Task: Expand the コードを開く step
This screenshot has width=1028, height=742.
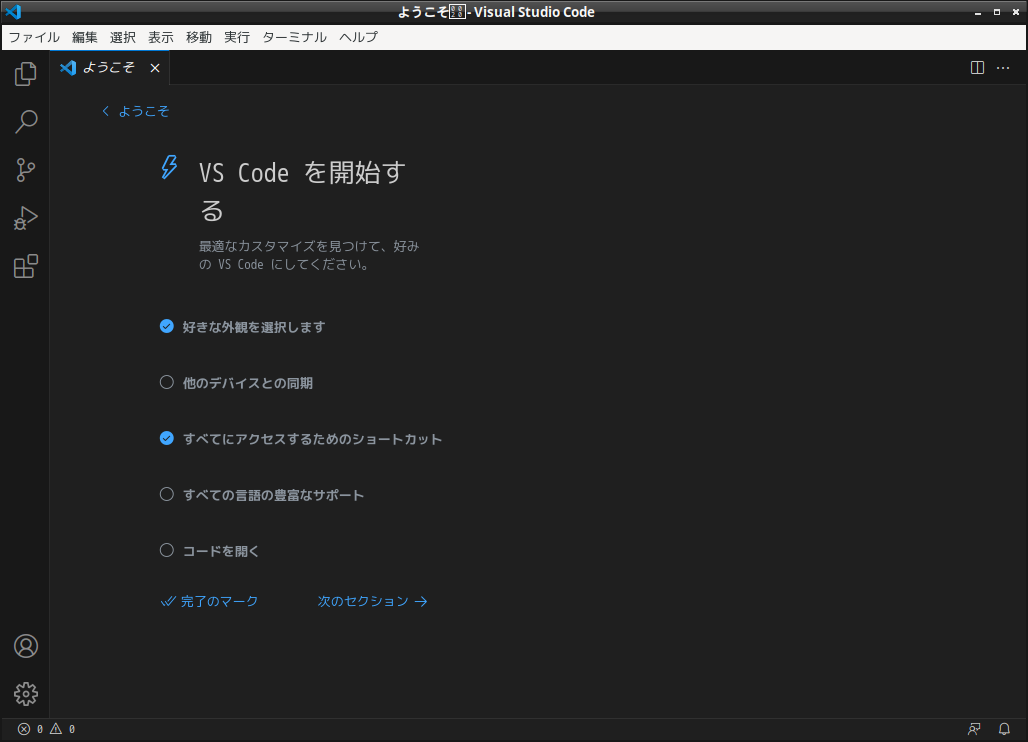Action: pyautogui.click(x=221, y=551)
